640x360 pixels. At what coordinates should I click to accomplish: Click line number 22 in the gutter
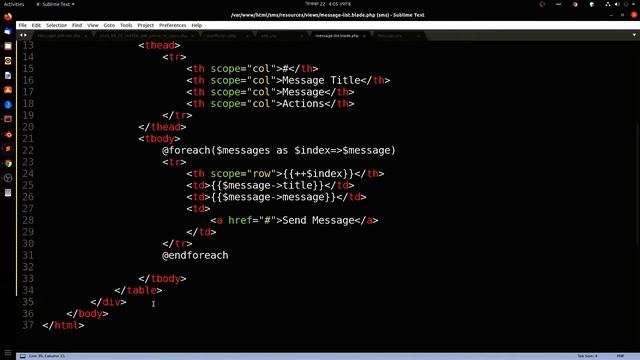(28, 150)
